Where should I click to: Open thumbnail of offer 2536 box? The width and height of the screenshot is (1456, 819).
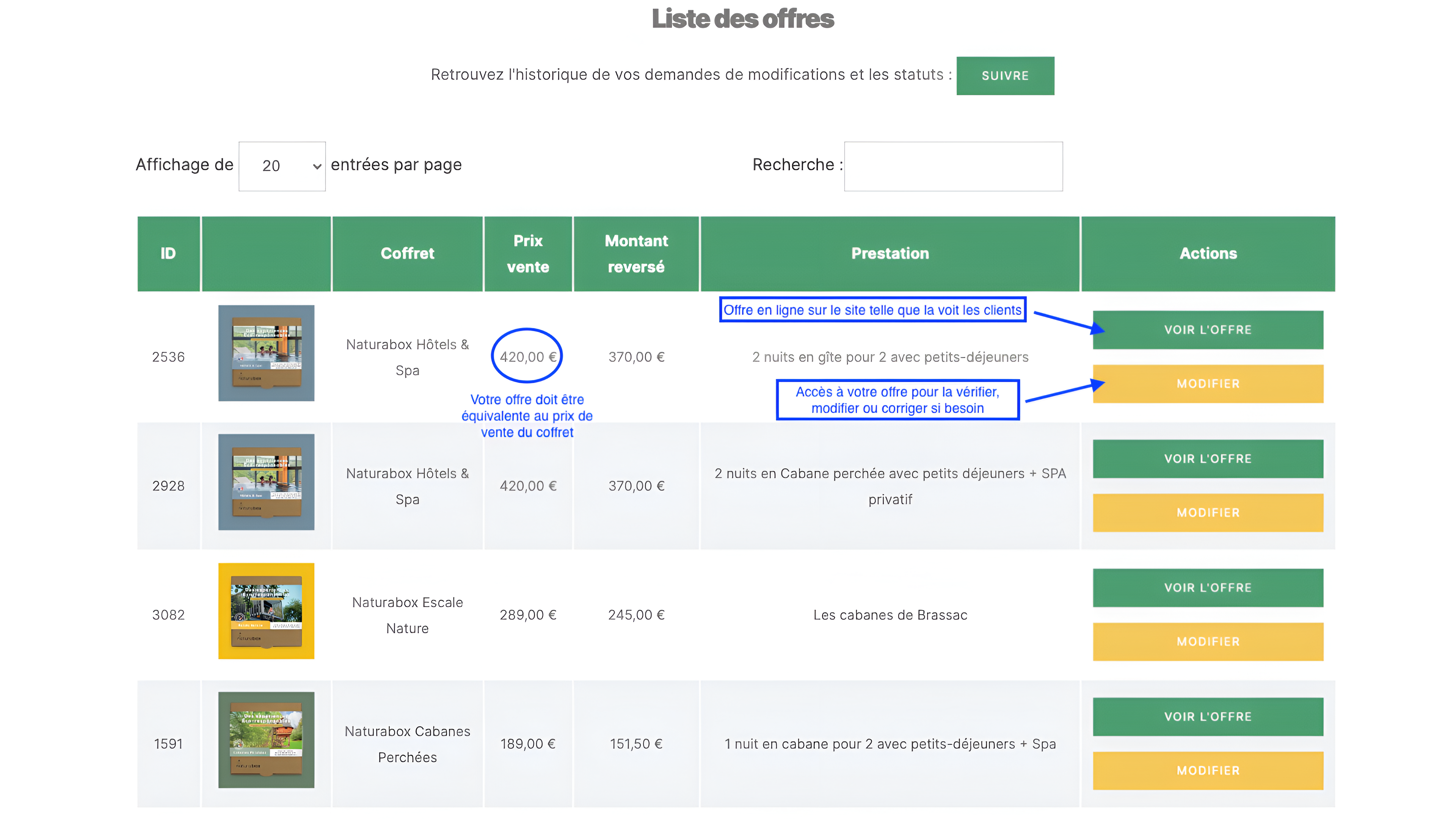tap(266, 353)
